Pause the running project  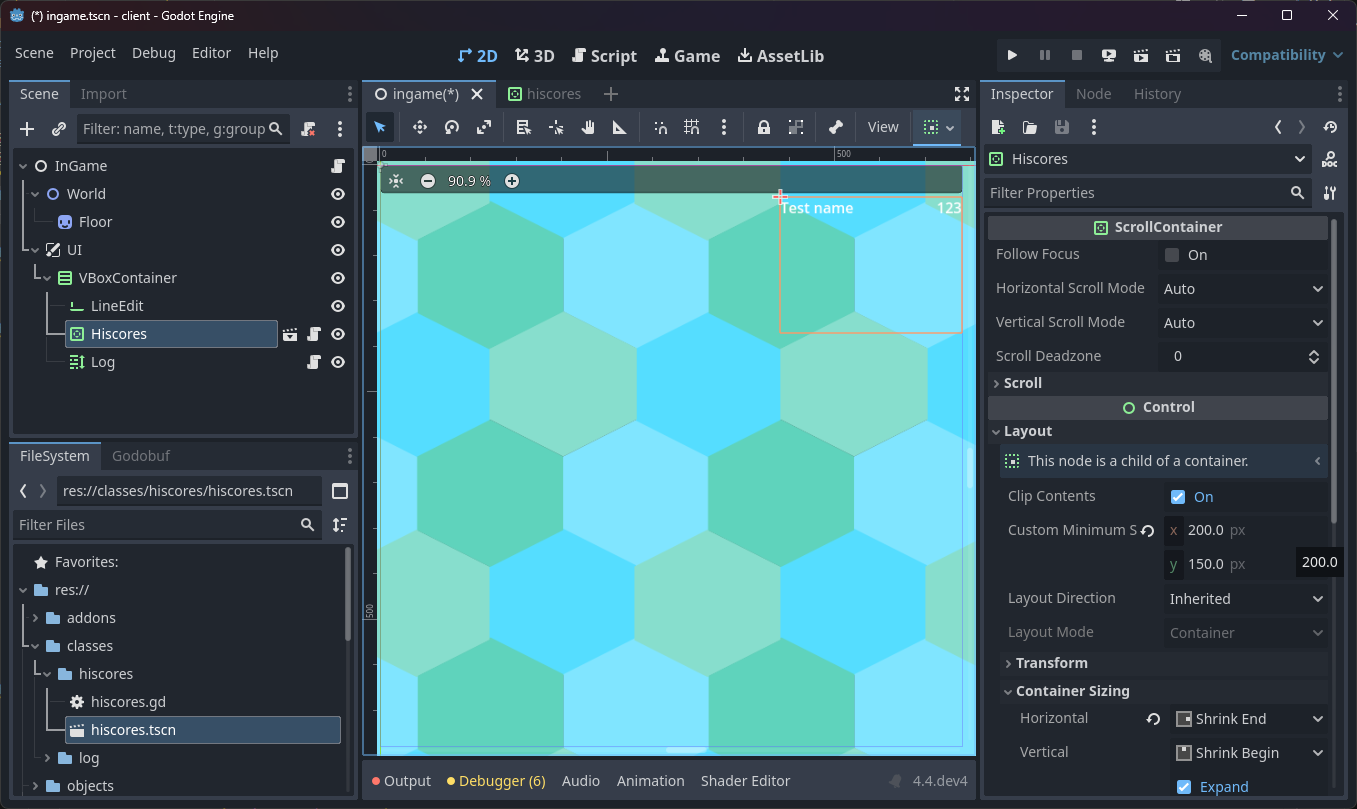tap(1045, 55)
